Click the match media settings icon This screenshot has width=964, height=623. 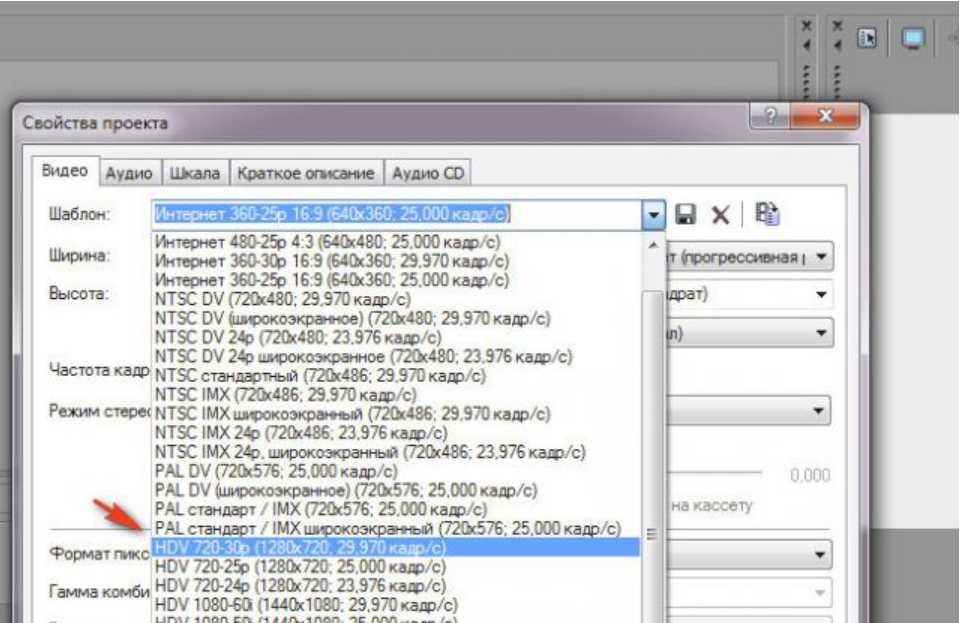point(767,214)
